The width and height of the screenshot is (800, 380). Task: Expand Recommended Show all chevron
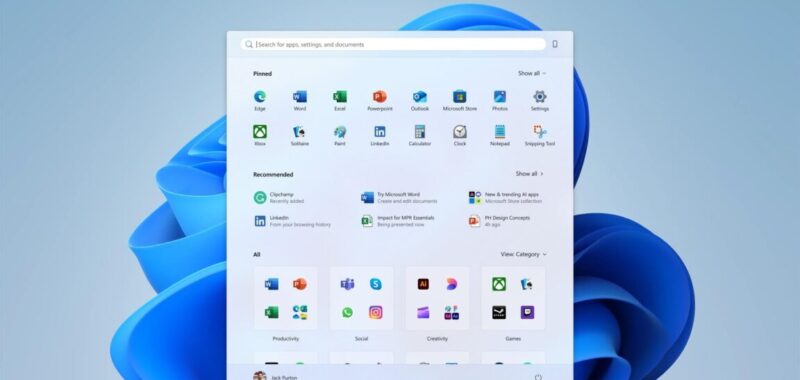point(530,174)
